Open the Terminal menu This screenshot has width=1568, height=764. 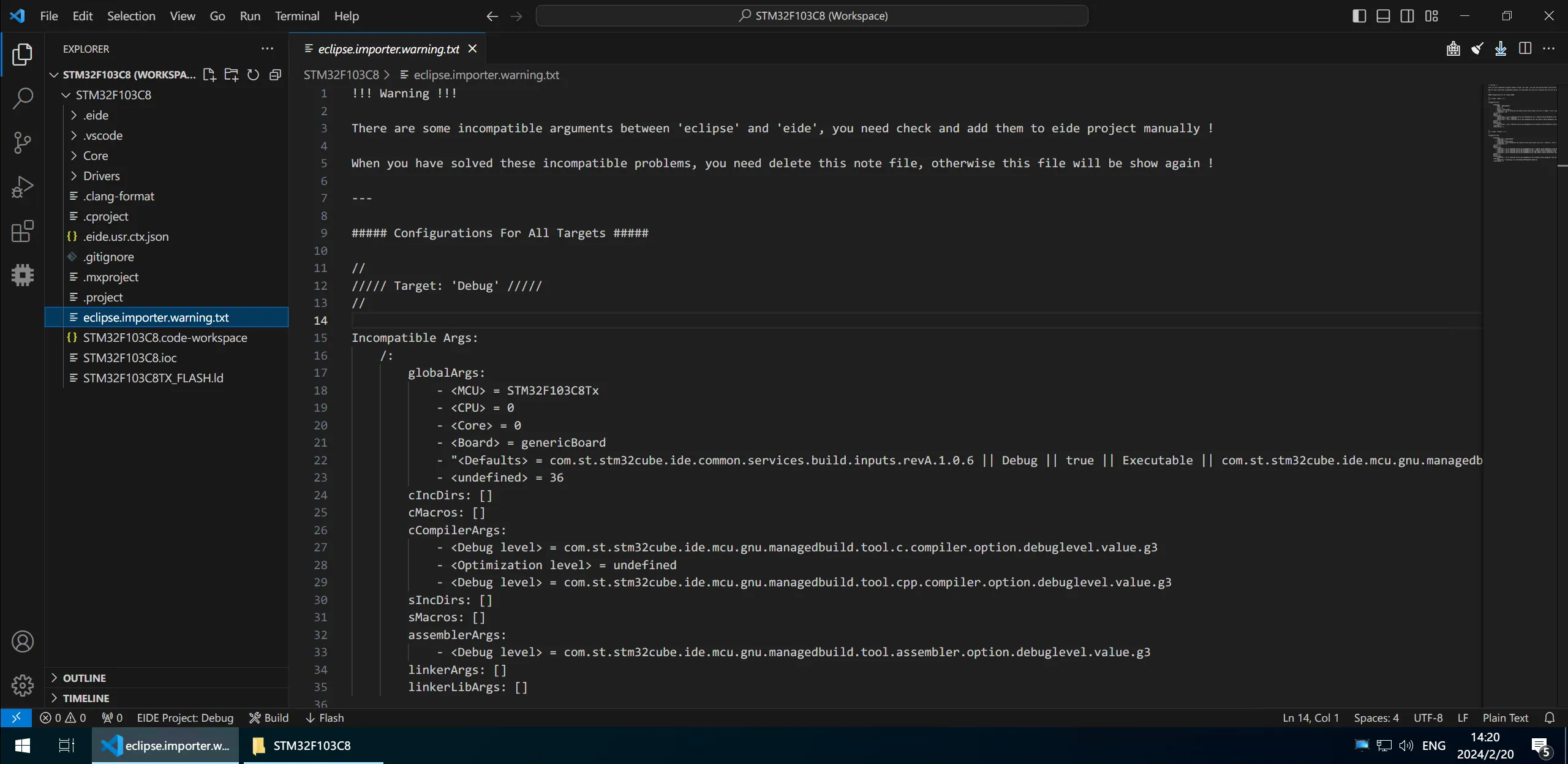pyautogui.click(x=296, y=15)
